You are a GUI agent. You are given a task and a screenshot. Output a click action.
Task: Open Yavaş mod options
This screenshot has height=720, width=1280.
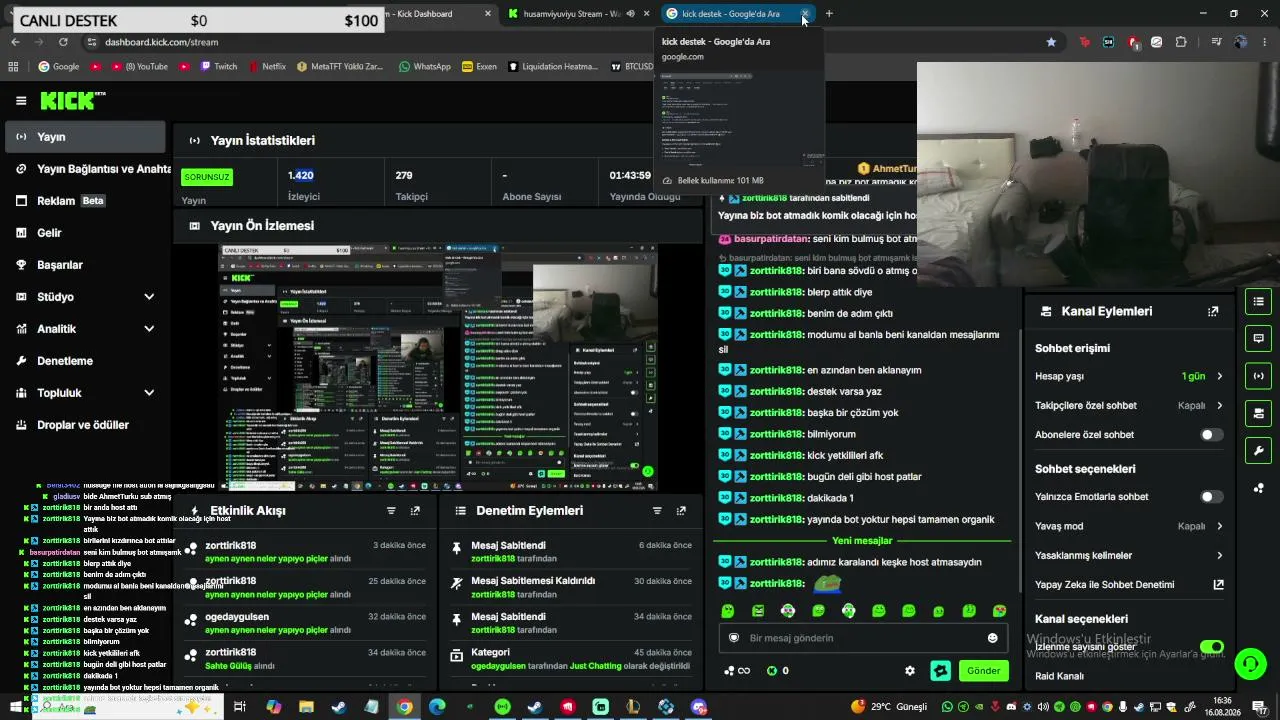point(1129,526)
